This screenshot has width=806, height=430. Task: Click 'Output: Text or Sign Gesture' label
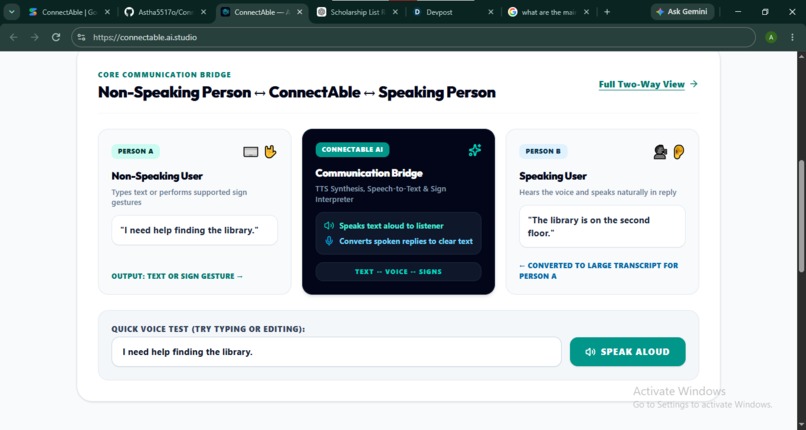click(177, 276)
